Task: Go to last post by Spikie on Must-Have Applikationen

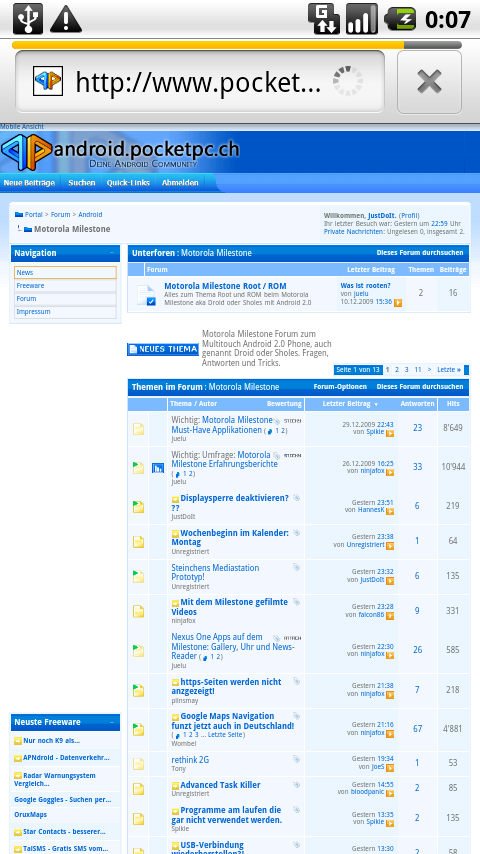Action: pyautogui.click(x=390, y=434)
